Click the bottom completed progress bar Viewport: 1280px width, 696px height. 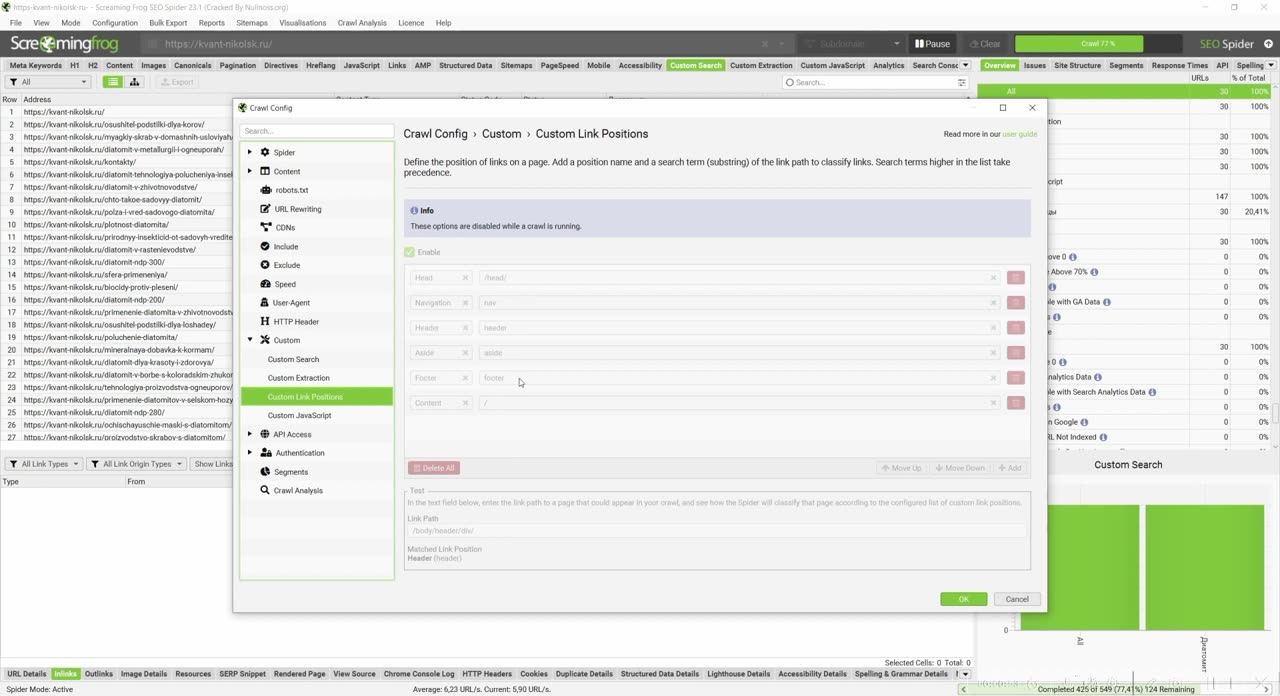click(x=1117, y=689)
